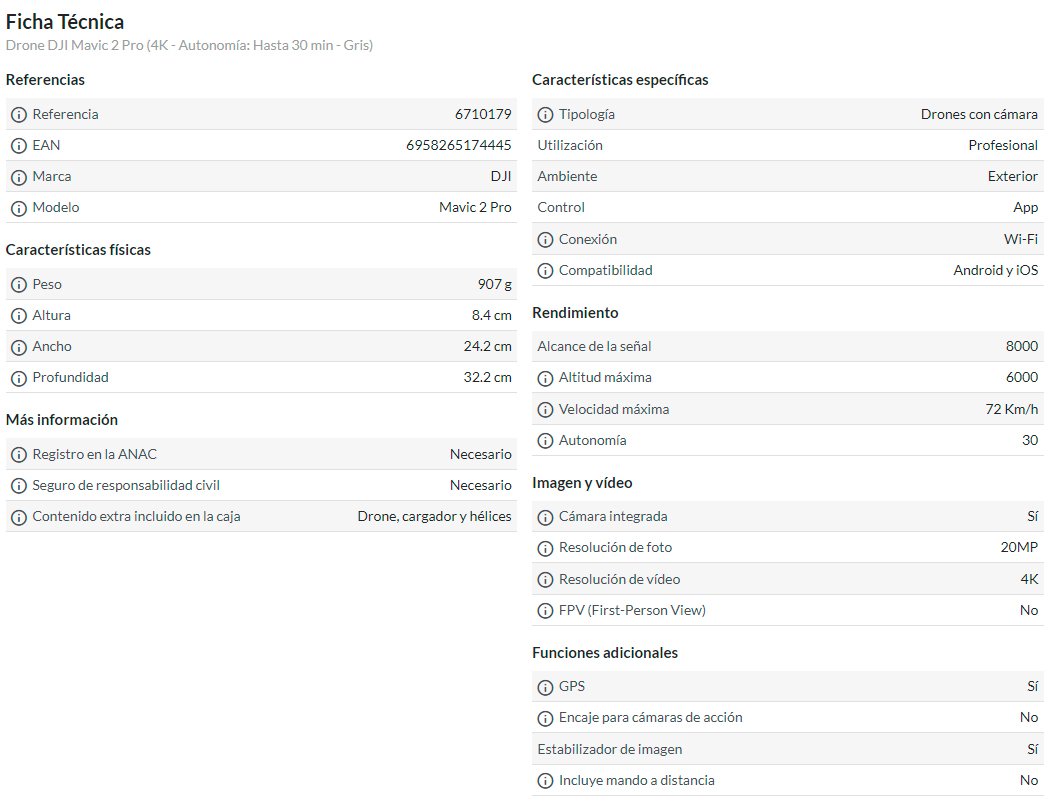Click the Alcance de la señal label
1052x803 pixels.
[594, 346]
